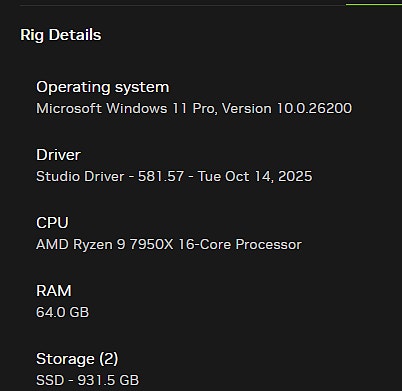Image resolution: width=402 pixels, height=391 pixels.
Task: Click the Rig Details heading
Action: coord(61,35)
